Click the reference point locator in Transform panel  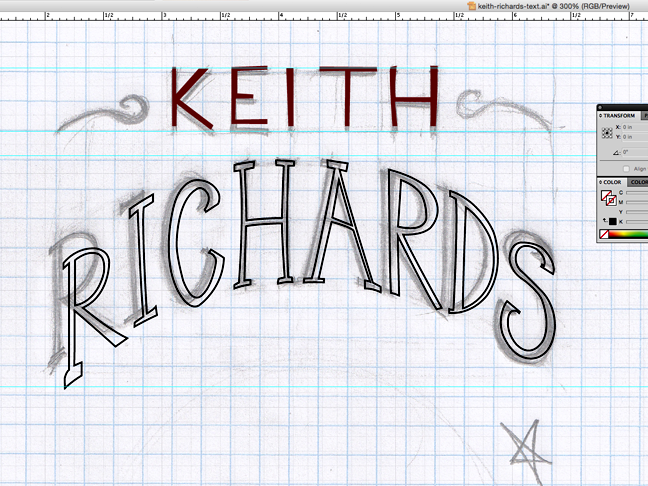coord(607,133)
